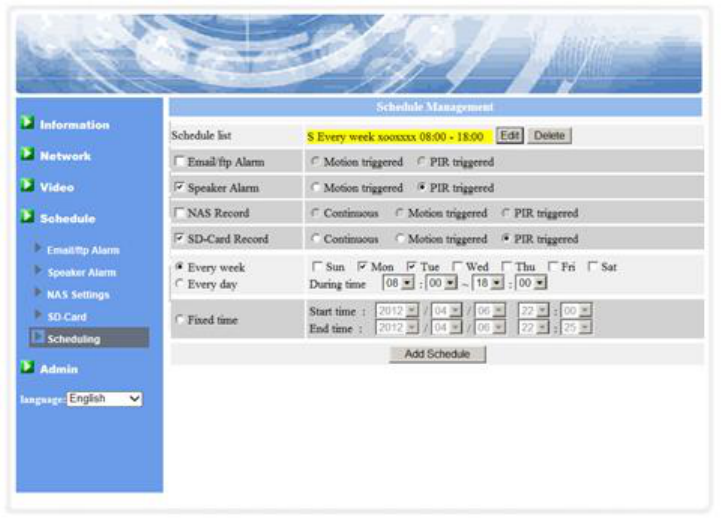
Task: Check the Thu day checkbox
Action: click(x=507, y=266)
